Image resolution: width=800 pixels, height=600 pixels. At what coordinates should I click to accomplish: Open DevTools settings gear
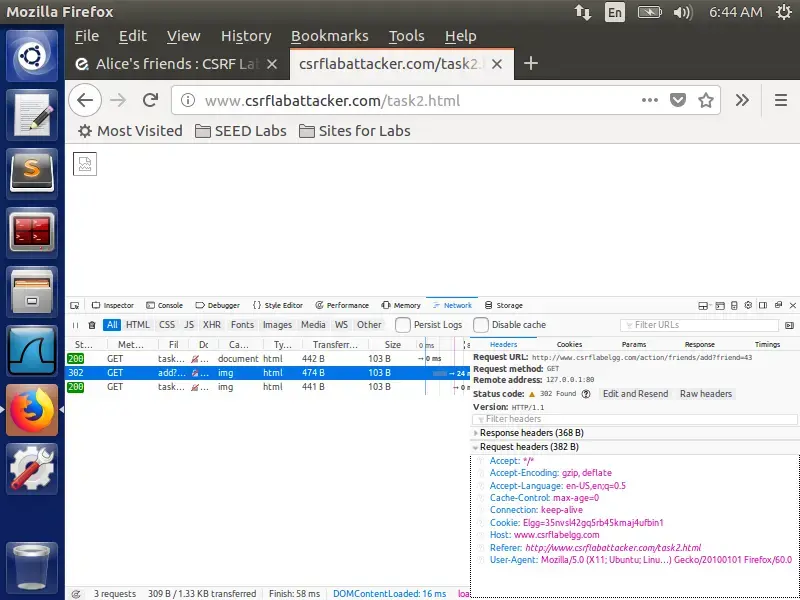click(748, 306)
